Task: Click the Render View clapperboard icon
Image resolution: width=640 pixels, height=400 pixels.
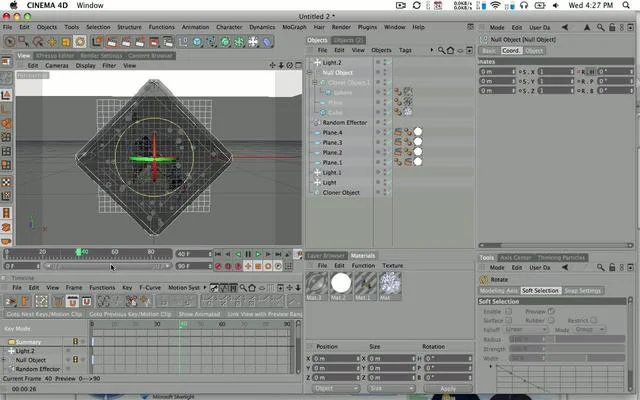Action: pyautogui.click(x=112, y=42)
